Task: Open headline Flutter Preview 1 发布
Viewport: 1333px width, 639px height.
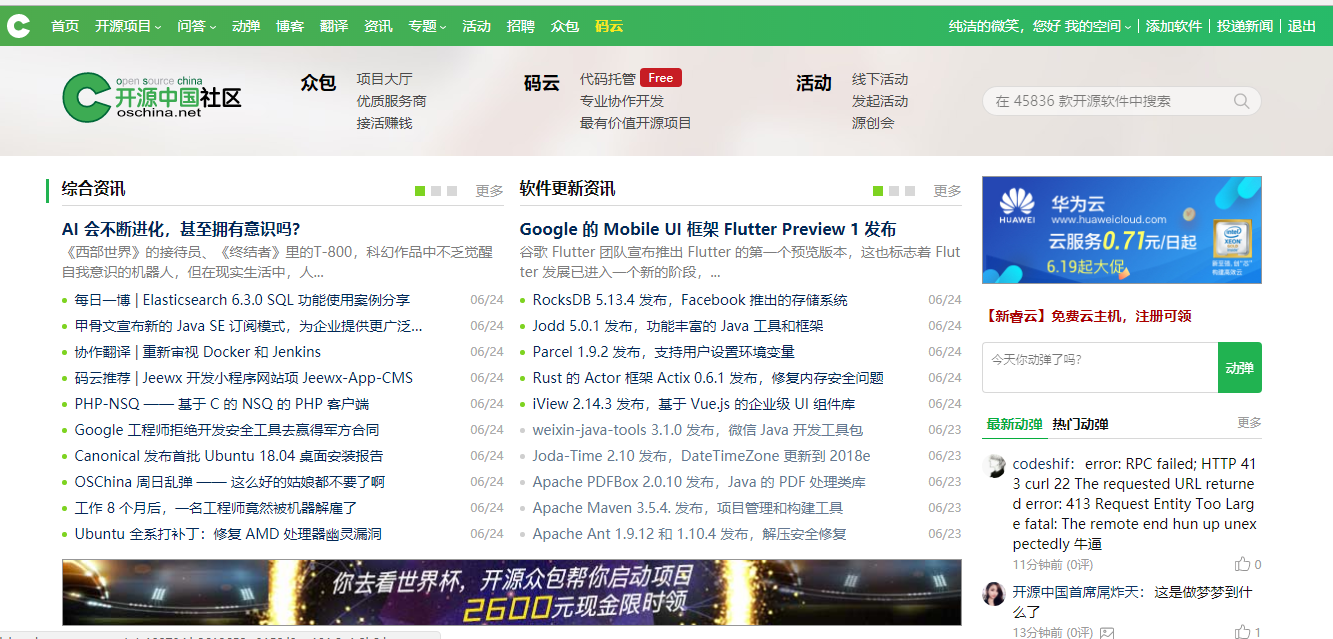Action: pos(708,229)
